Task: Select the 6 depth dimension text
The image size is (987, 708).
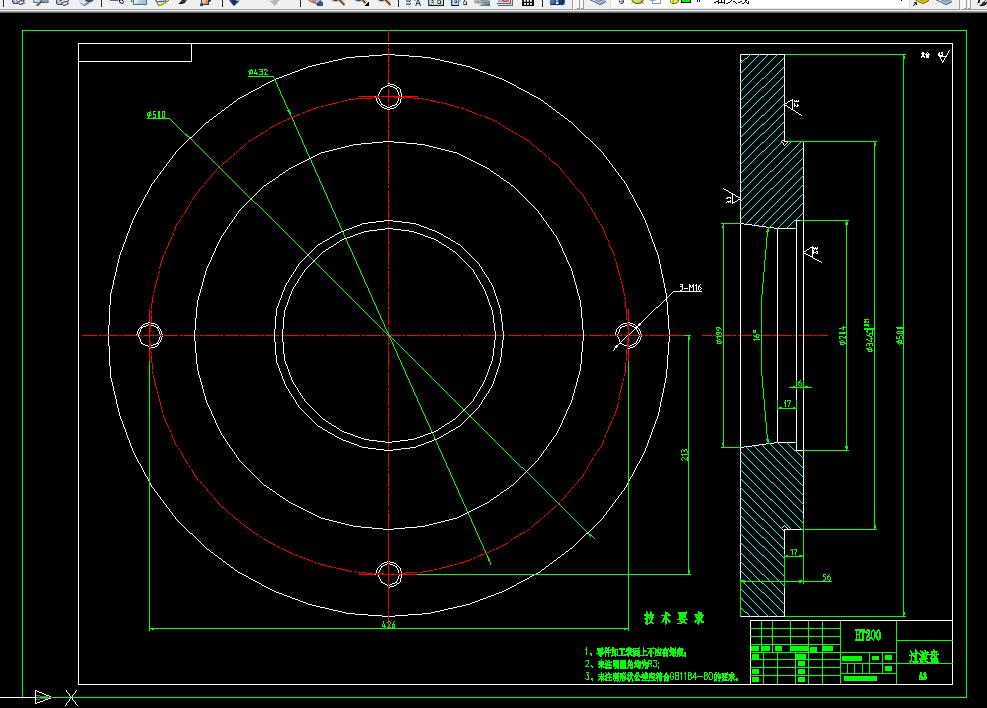Action: (800, 383)
